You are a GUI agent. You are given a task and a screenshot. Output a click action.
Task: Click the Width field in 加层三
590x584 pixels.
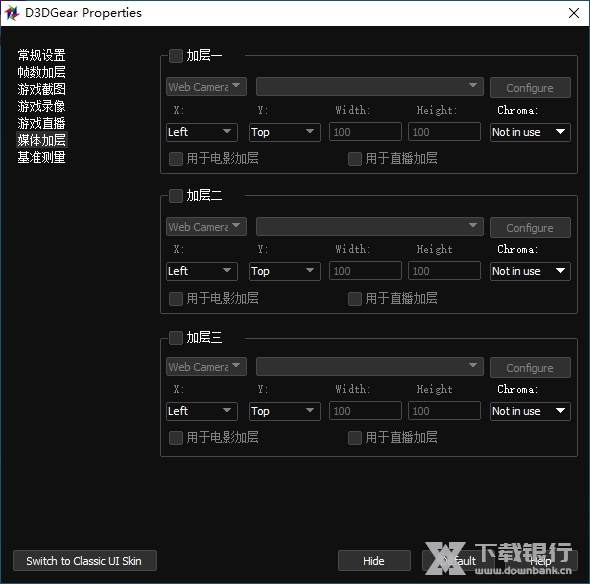point(365,411)
